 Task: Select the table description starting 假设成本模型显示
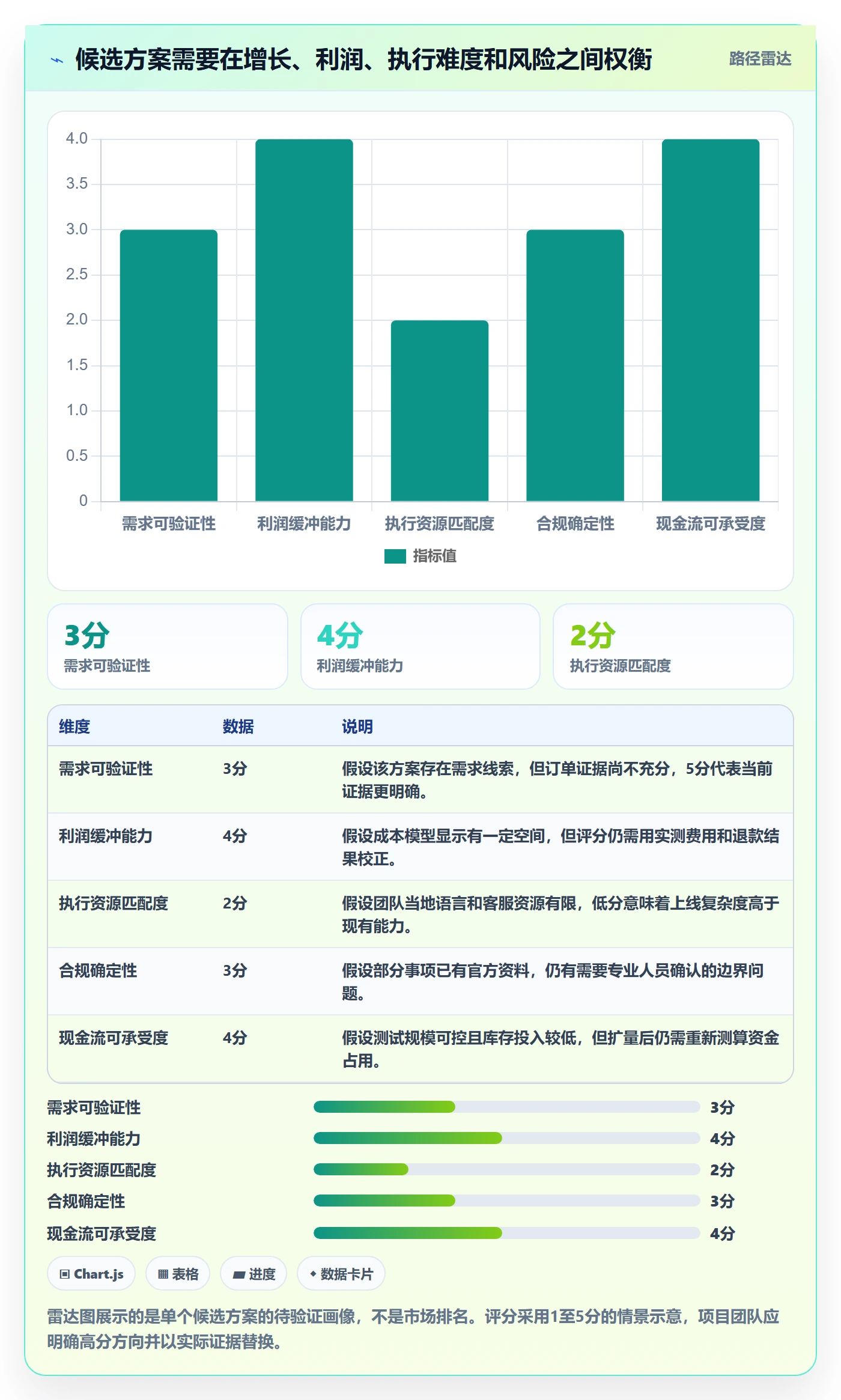click(560, 847)
